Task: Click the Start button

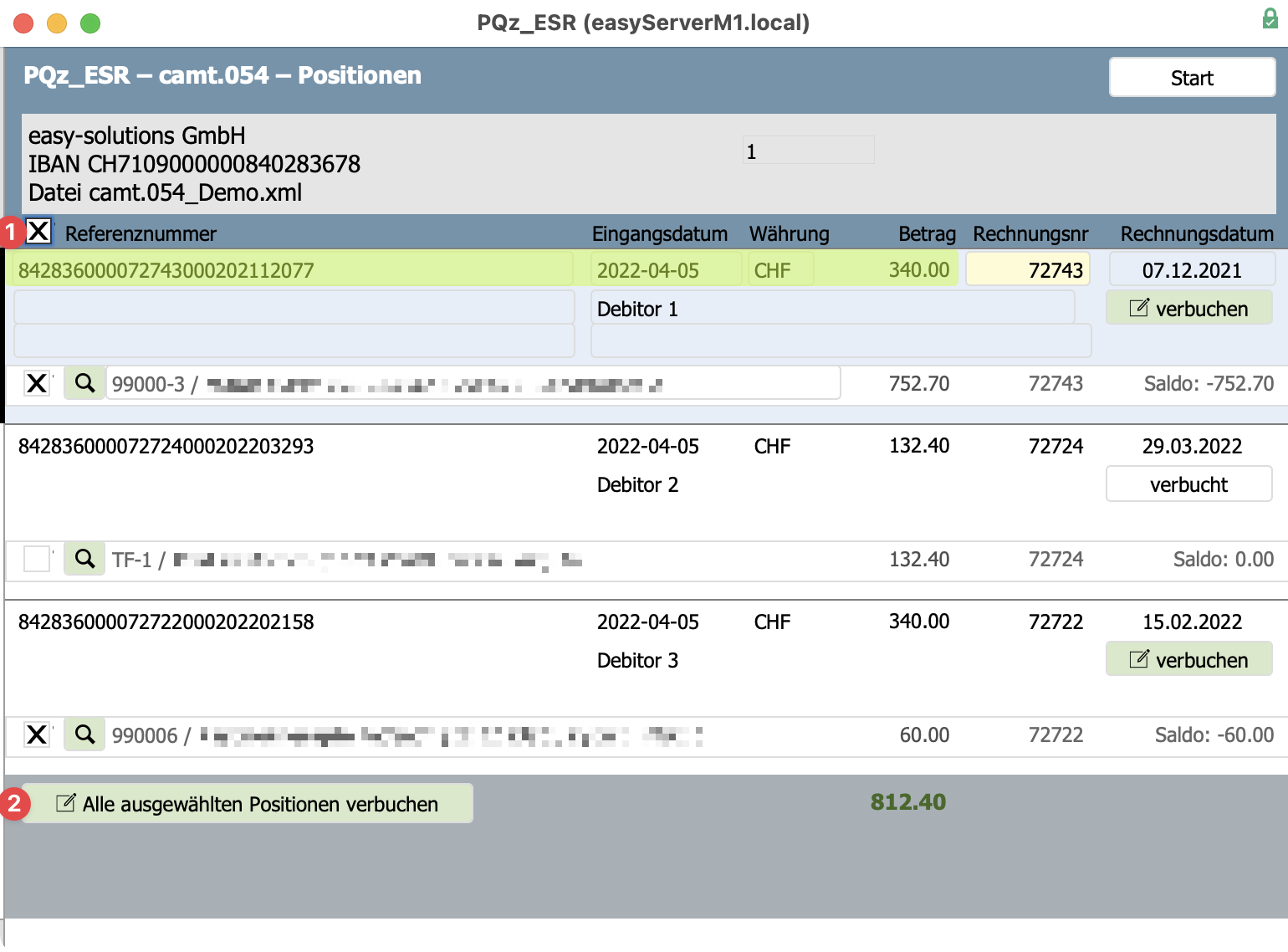Action: 1192,78
